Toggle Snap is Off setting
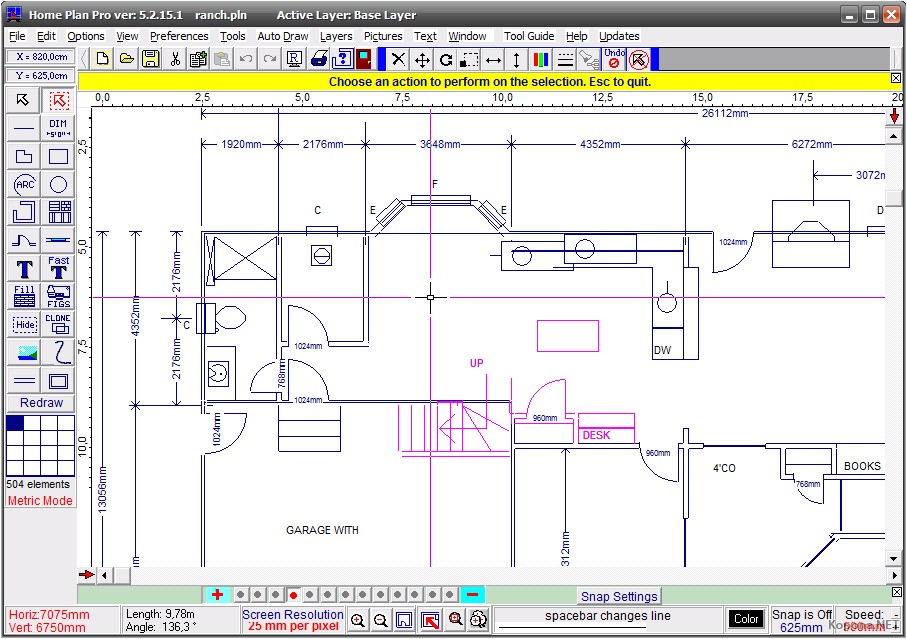 (x=802, y=615)
